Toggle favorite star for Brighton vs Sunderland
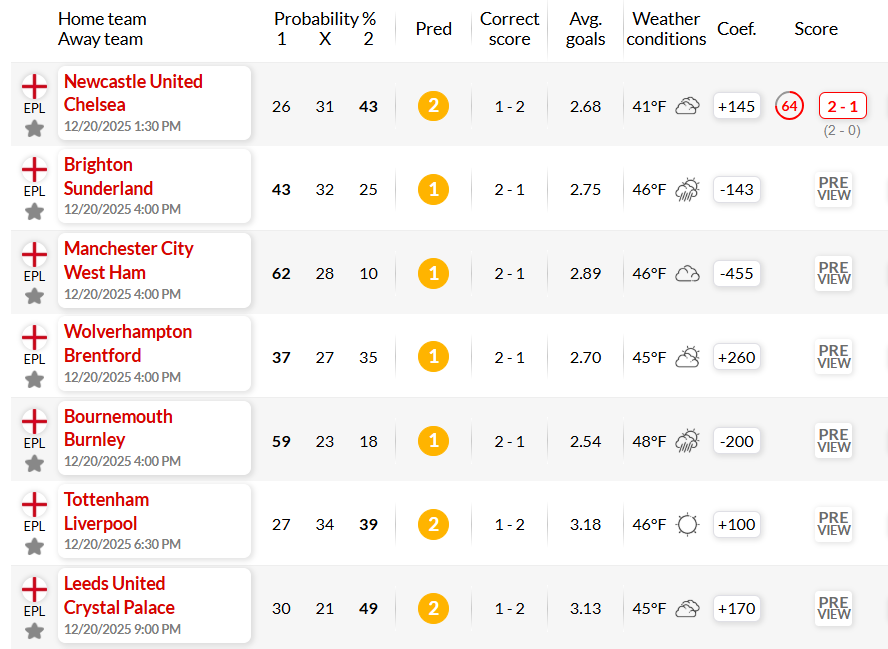This screenshot has width=888, height=649. tap(35, 212)
